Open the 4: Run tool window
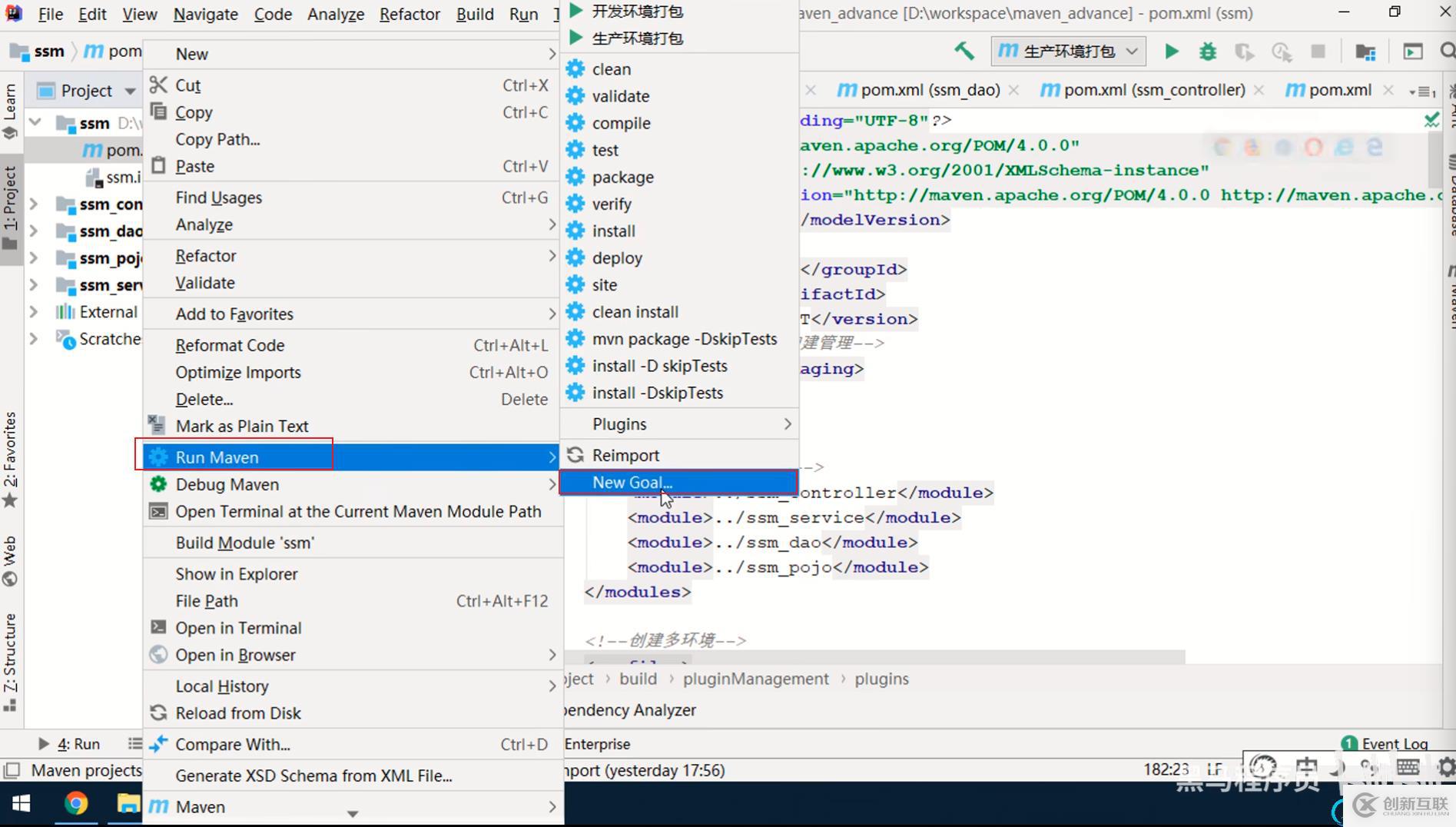Viewport: 1456px width, 827px height. pyautogui.click(x=69, y=744)
